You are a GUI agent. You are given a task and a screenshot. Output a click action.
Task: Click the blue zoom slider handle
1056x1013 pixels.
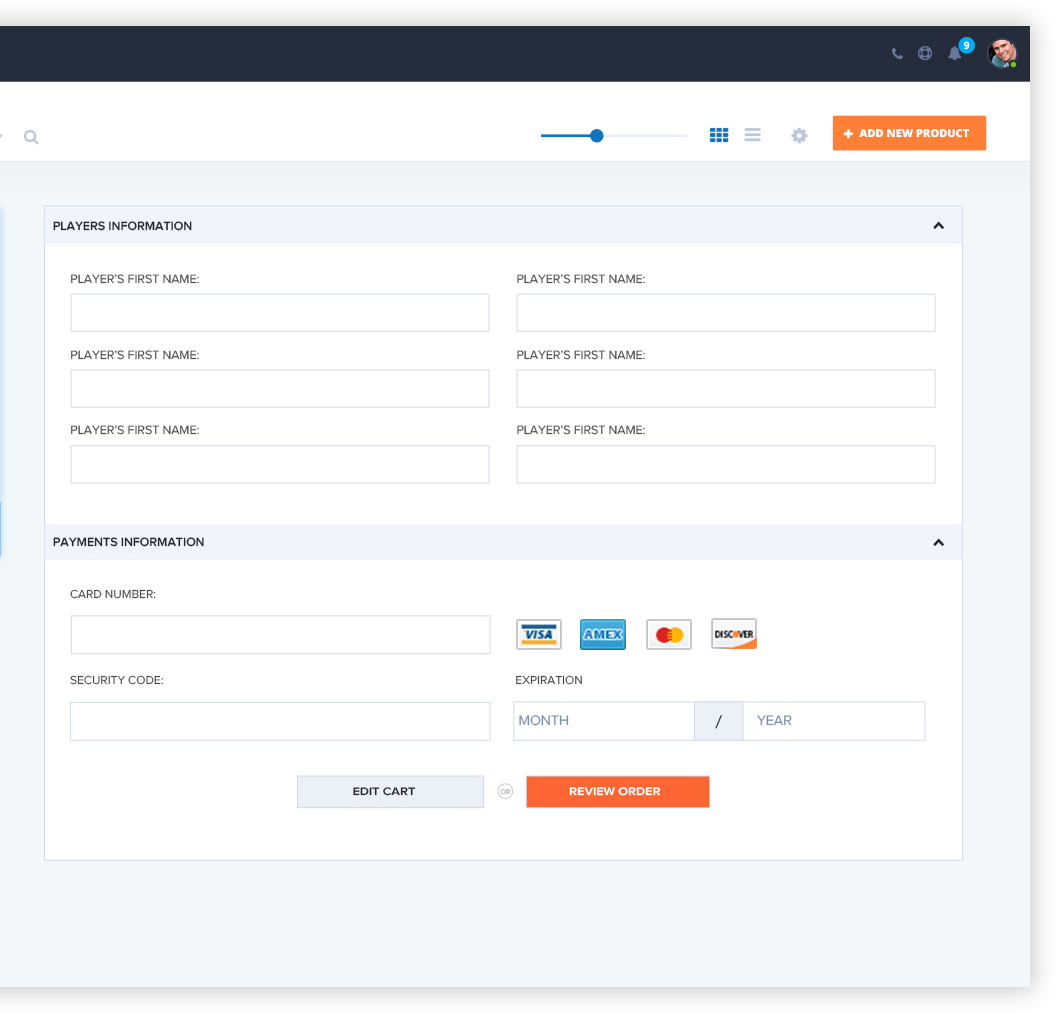[597, 136]
